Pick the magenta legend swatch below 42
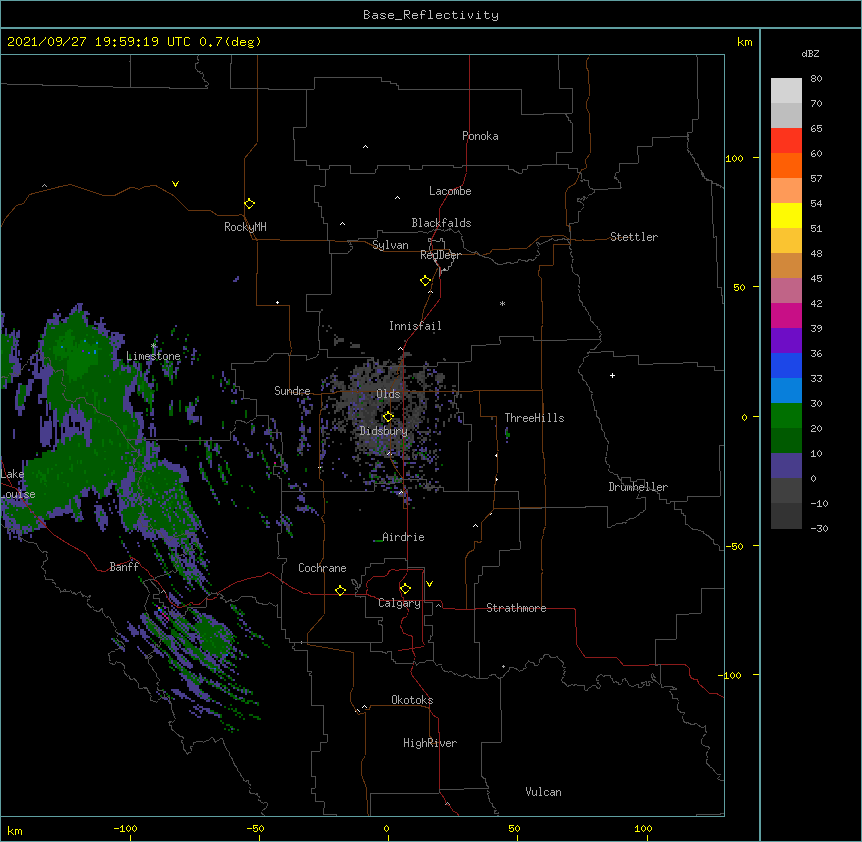 click(786, 315)
